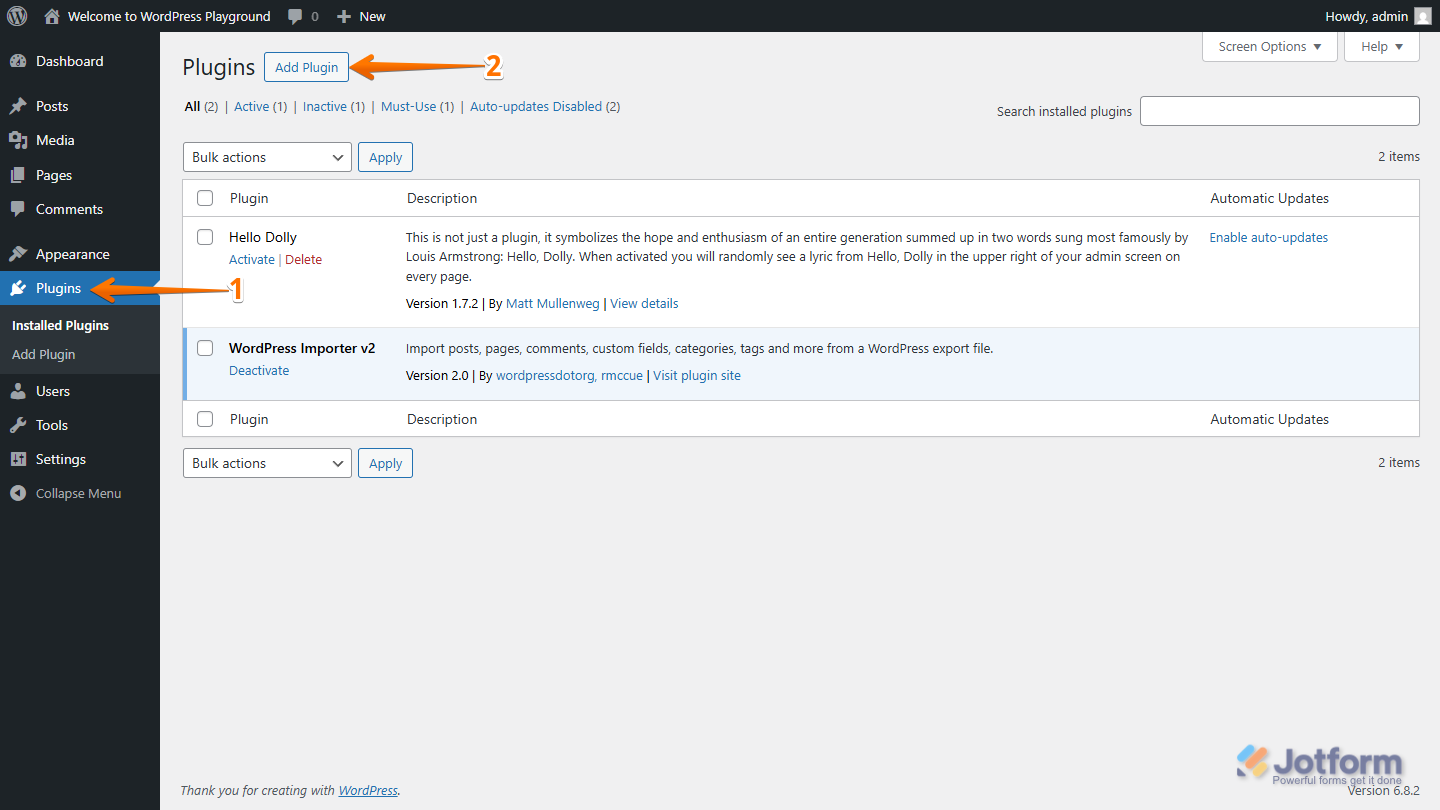1440x810 pixels.
Task: Click the Welcome to WordPress Playground site name
Action: coord(169,16)
